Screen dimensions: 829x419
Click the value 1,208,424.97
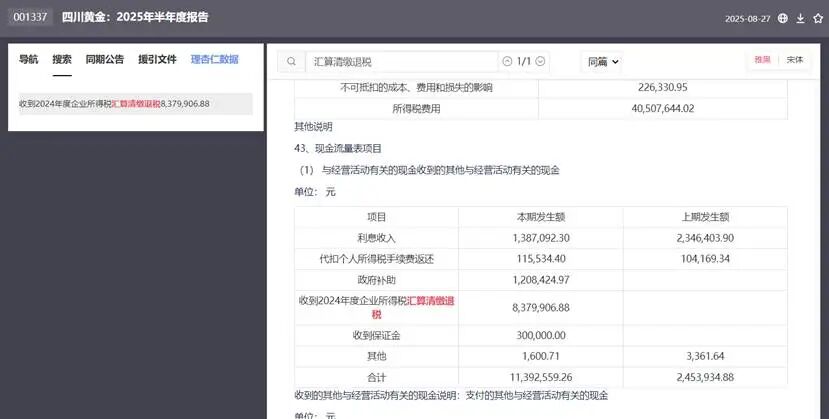[x=541, y=280]
